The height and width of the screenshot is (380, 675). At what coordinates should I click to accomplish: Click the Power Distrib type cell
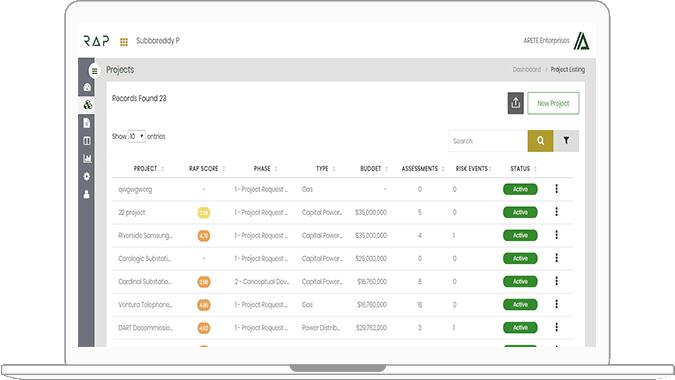321,328
